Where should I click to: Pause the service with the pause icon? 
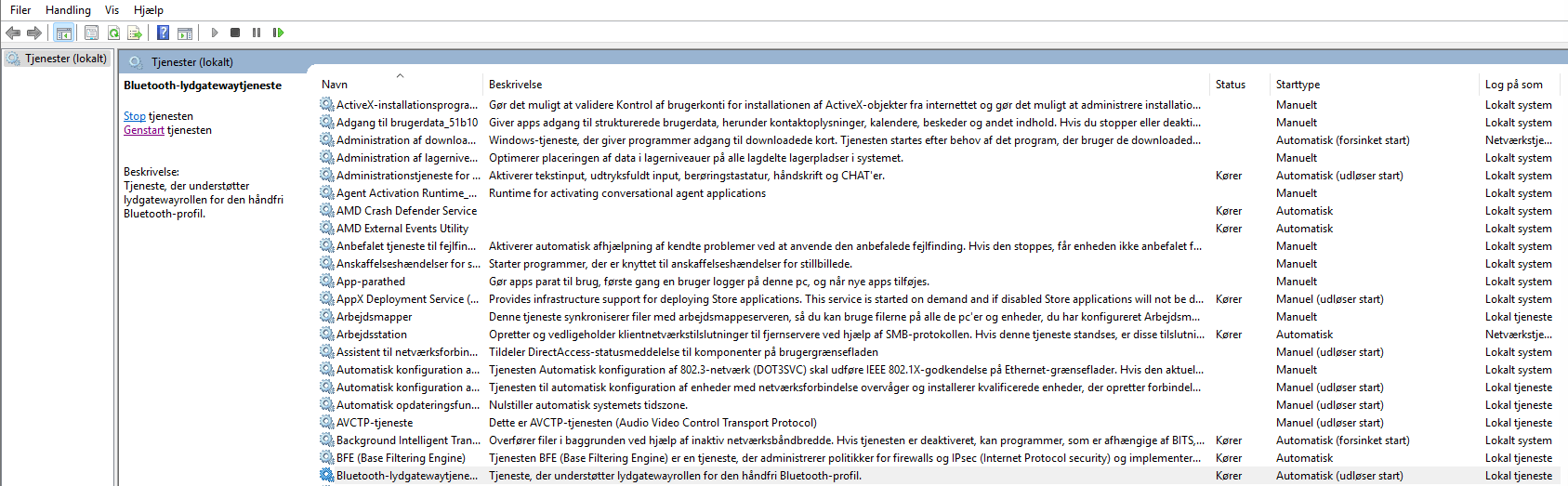(257, 33)
